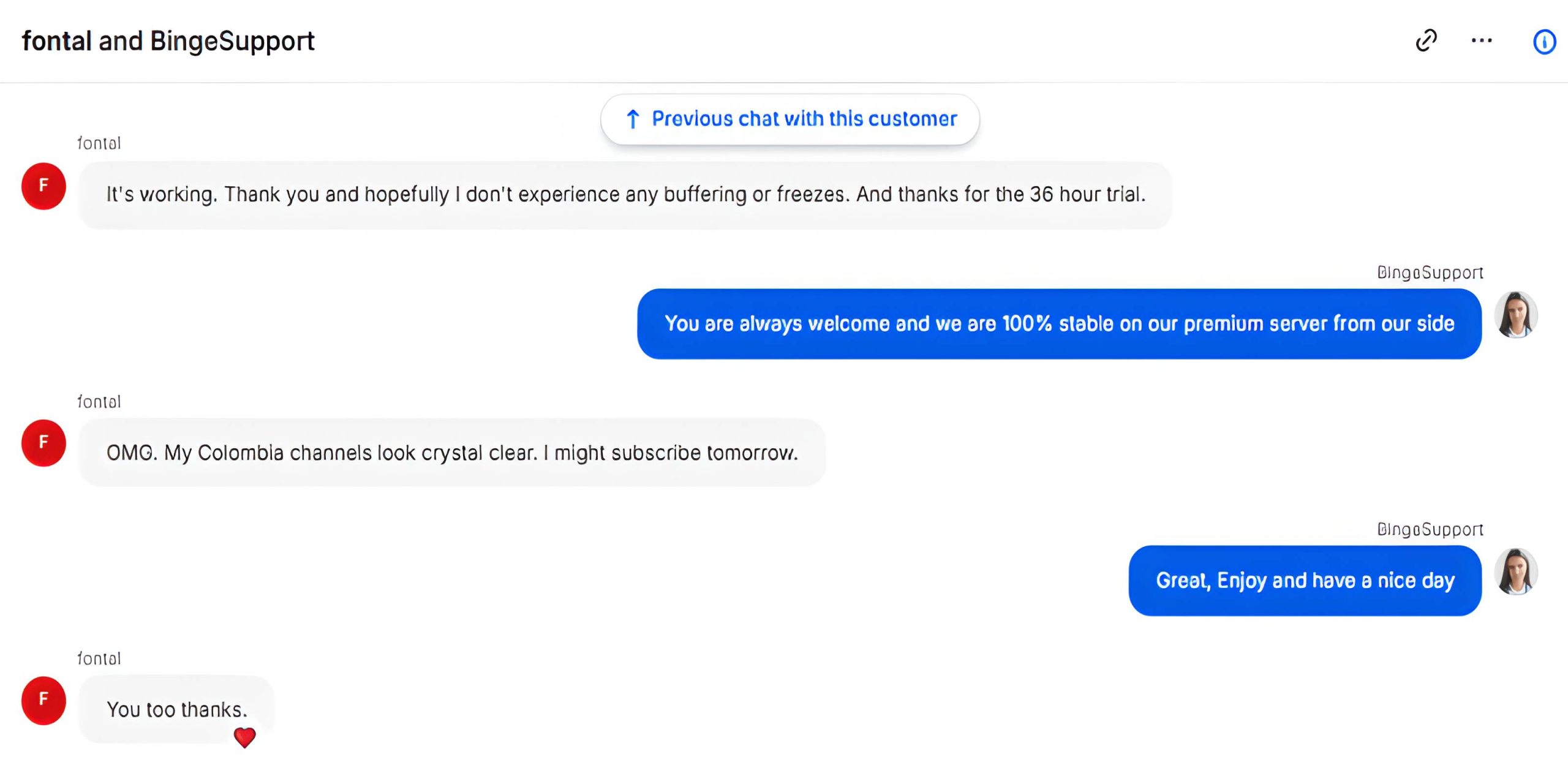Image resolution: width=1568 pixels, height=784 pixels.
Task: Click fontal's avatar beside "You too thanks."
Action: tap(43, 700)
